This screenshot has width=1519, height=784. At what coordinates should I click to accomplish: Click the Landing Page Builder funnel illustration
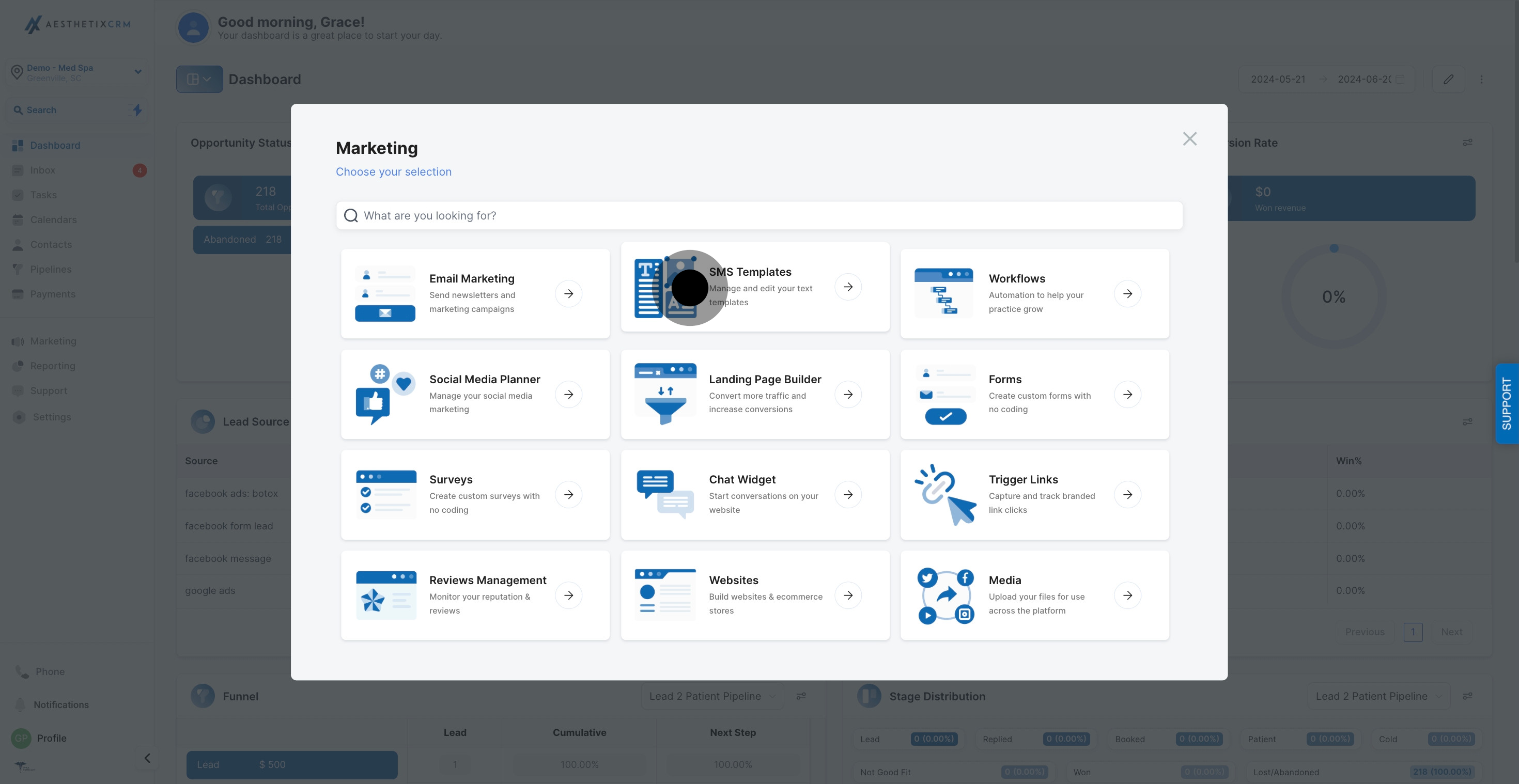[665, 394]
